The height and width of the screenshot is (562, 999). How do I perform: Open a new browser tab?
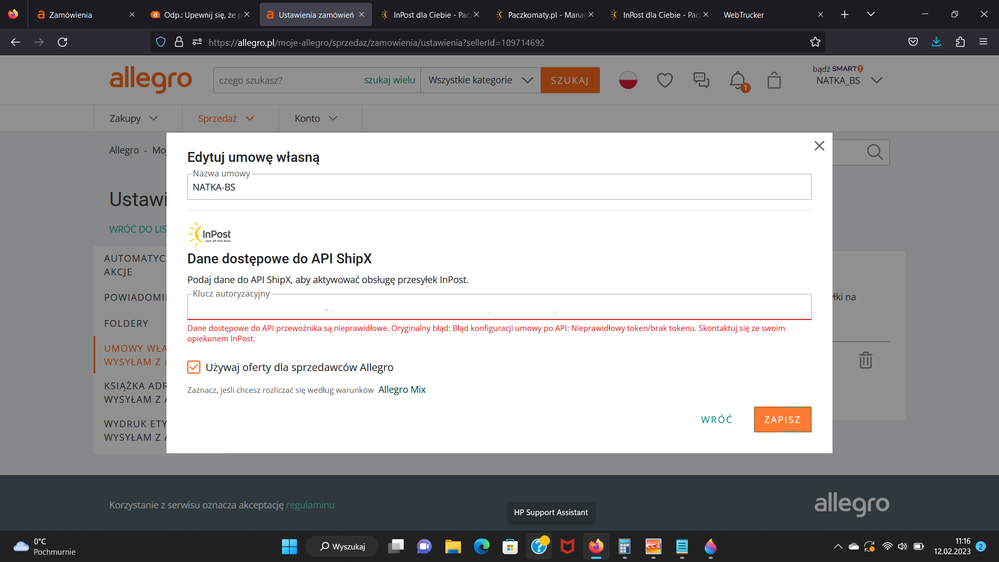click(x=844, y=14)
